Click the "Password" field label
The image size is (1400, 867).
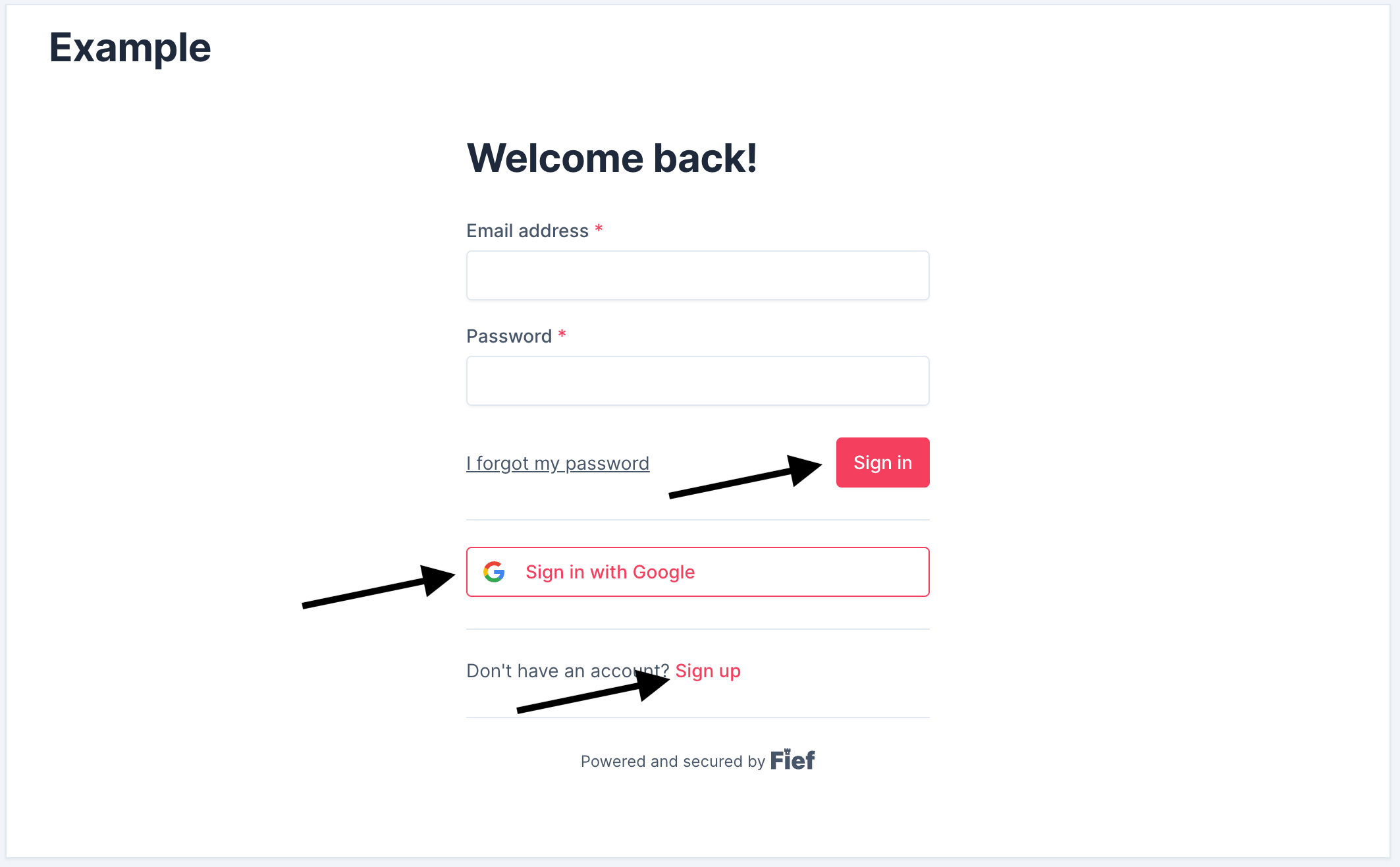[509, 336]
